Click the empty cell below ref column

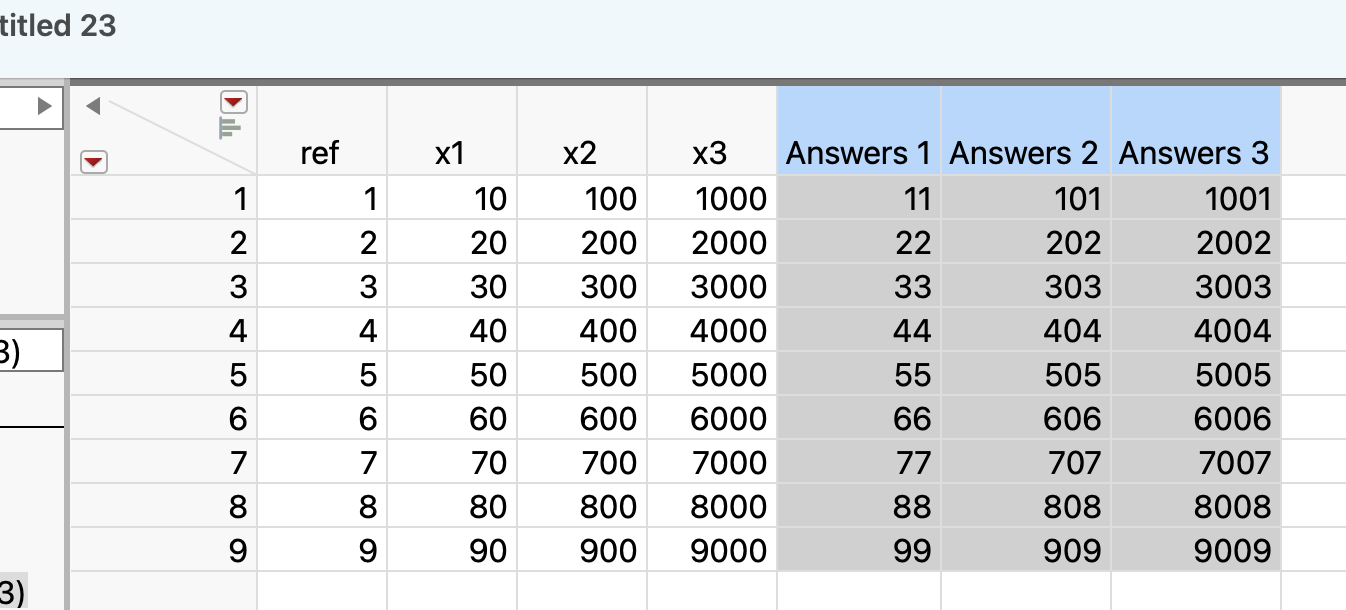pyautogui.click(x=322, y=590)
